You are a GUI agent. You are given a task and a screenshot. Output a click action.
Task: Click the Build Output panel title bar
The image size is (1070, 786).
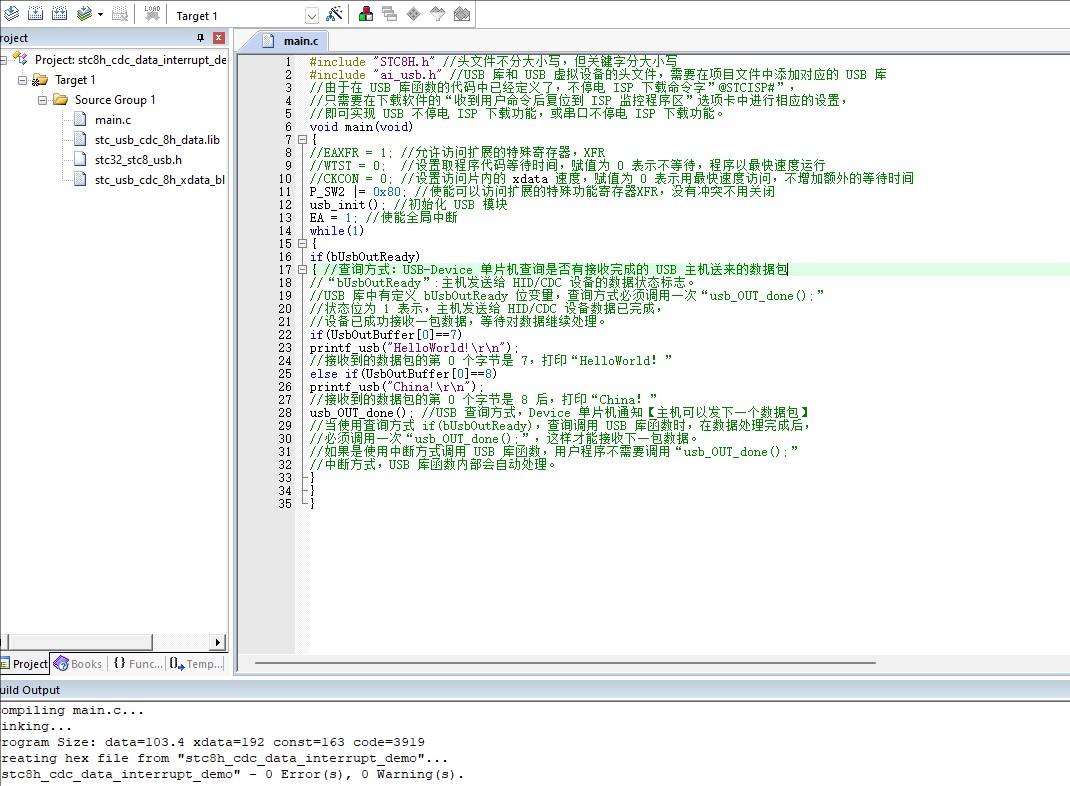coord(535,690)
